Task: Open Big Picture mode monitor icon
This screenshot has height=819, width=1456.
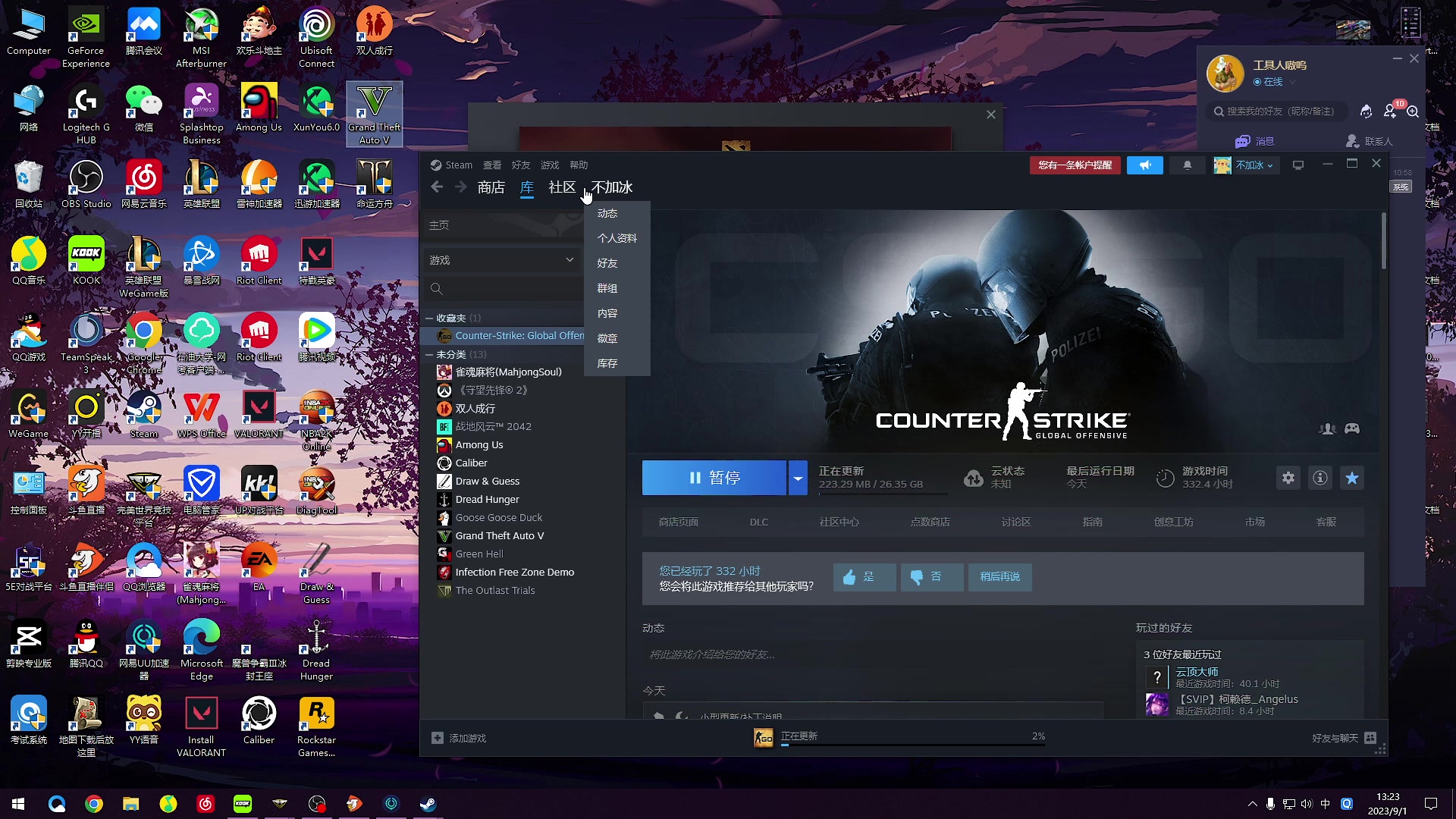Action: (x=1298, y=165)
